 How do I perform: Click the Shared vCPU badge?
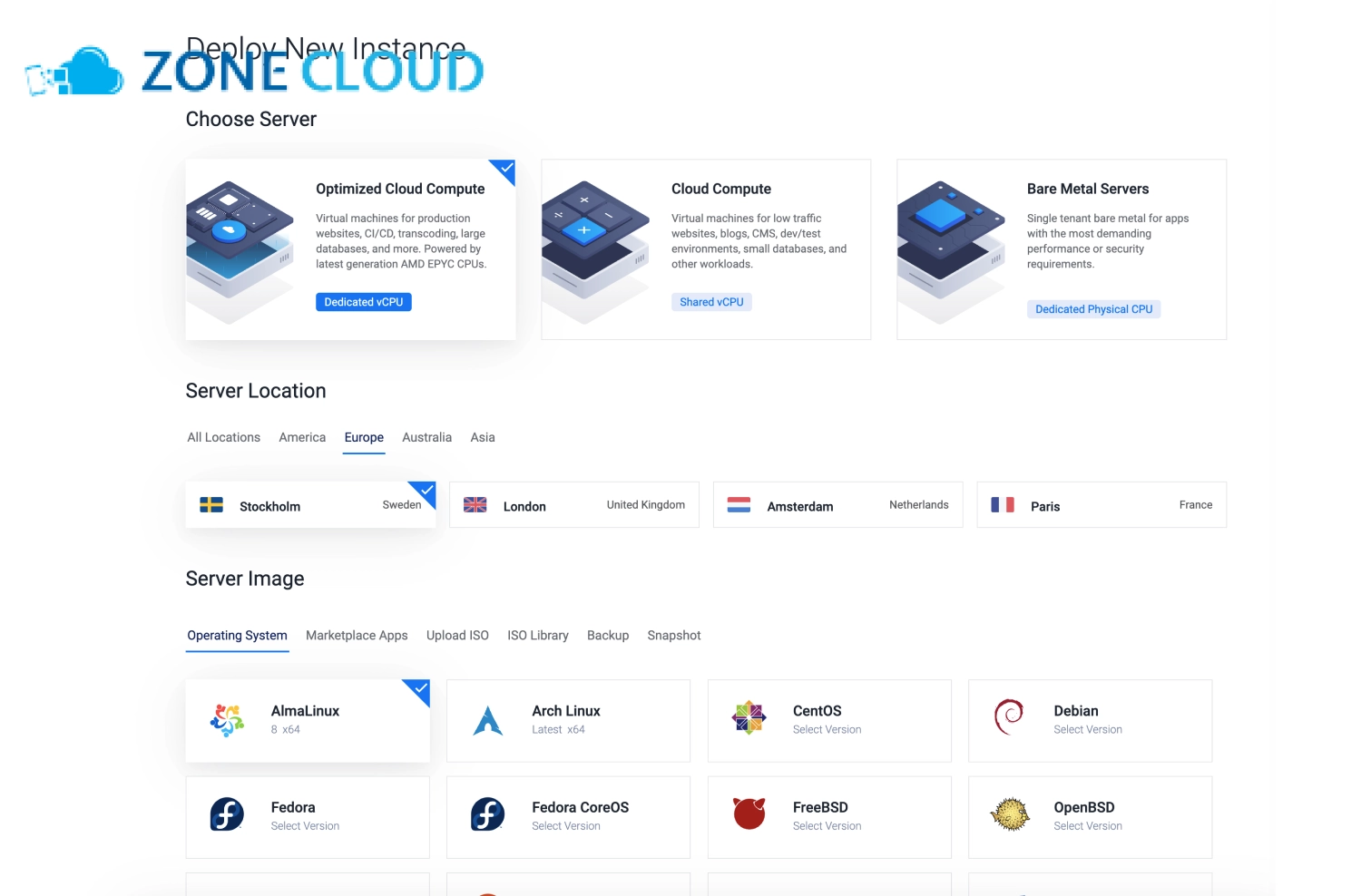[711, 302]
